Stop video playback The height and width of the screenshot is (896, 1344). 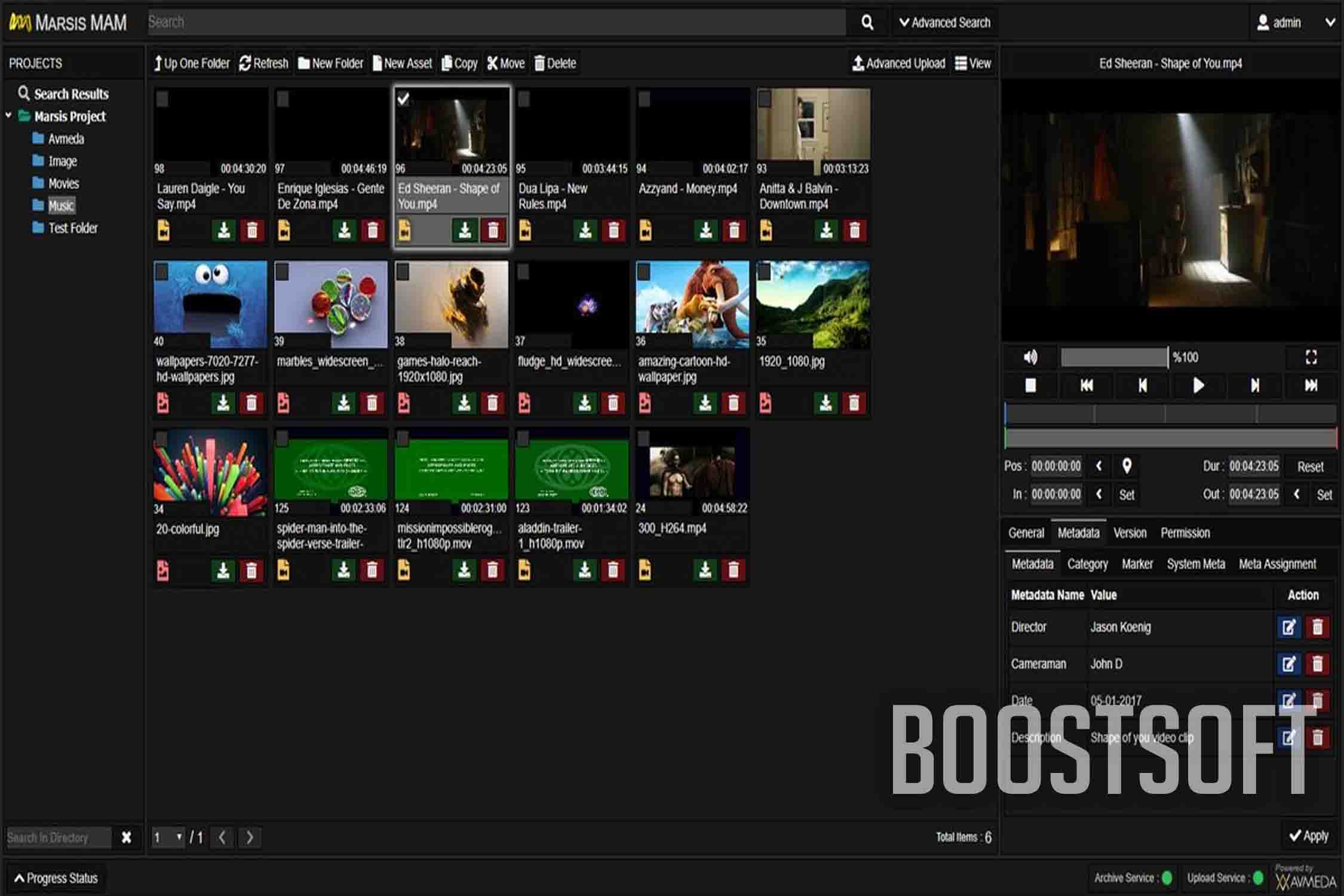(1030, 385)
